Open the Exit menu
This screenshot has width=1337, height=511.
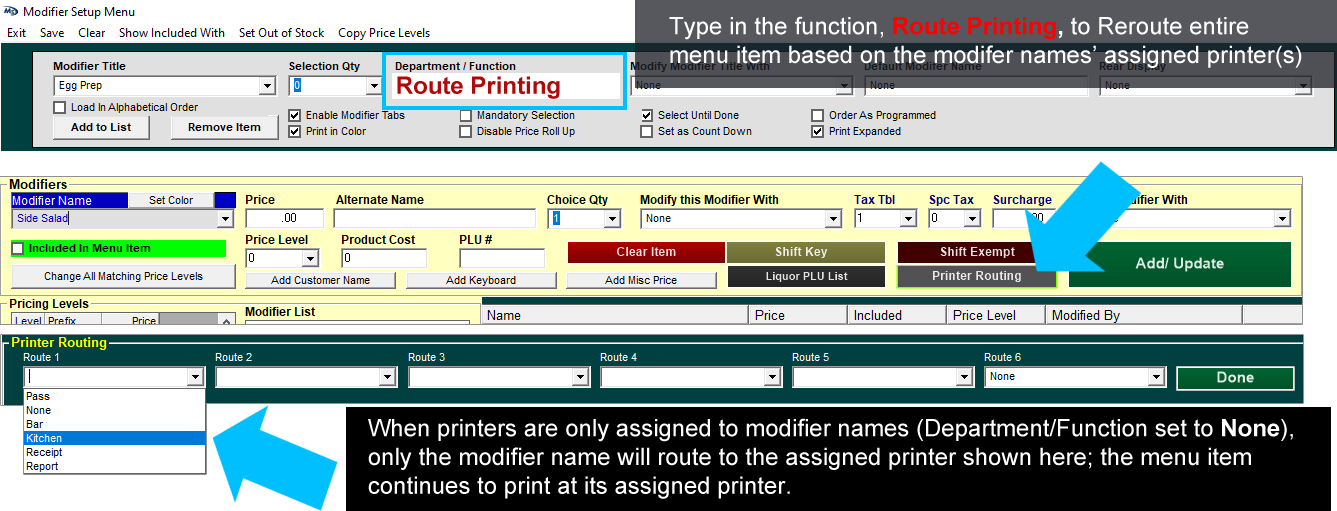click(16, 33)
